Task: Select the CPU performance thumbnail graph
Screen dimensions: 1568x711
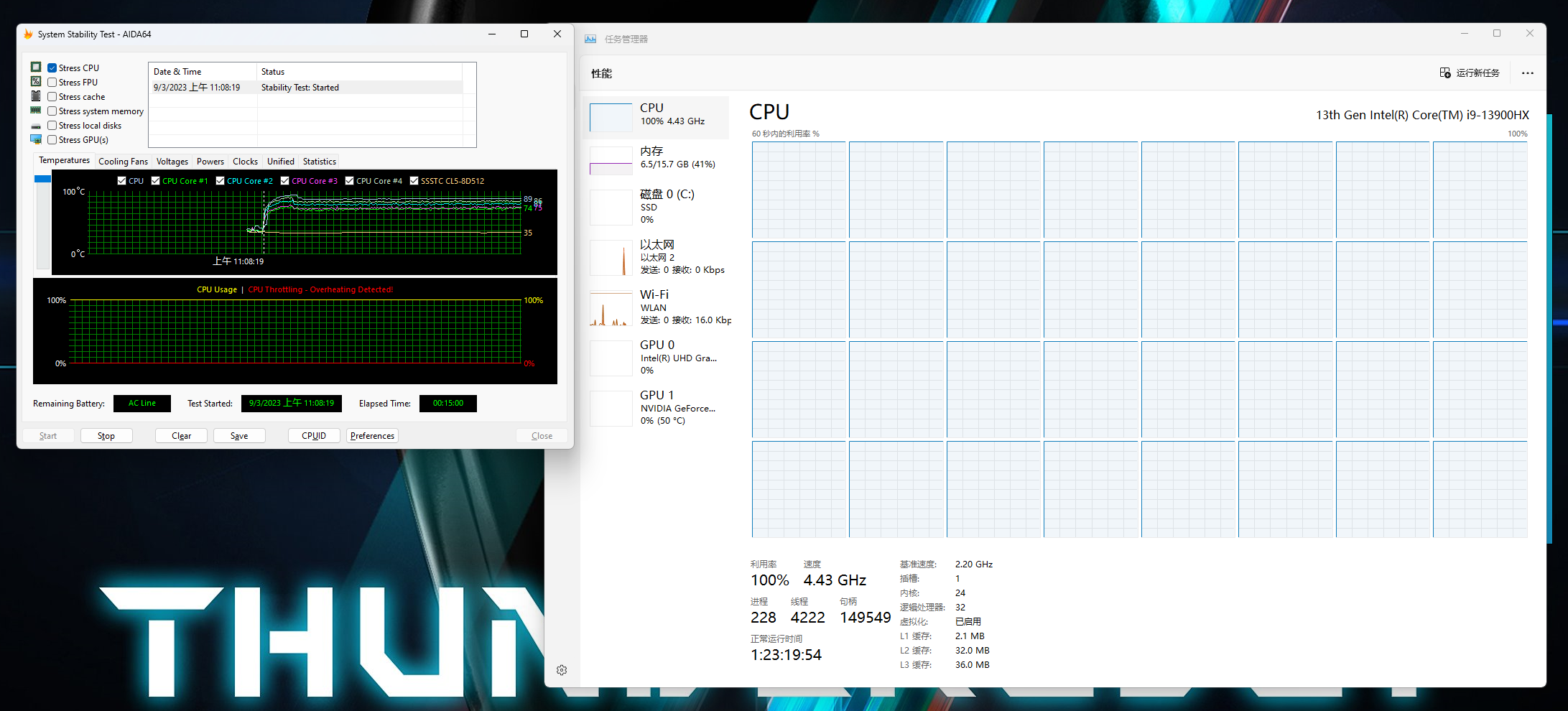Action: (611, 118)
